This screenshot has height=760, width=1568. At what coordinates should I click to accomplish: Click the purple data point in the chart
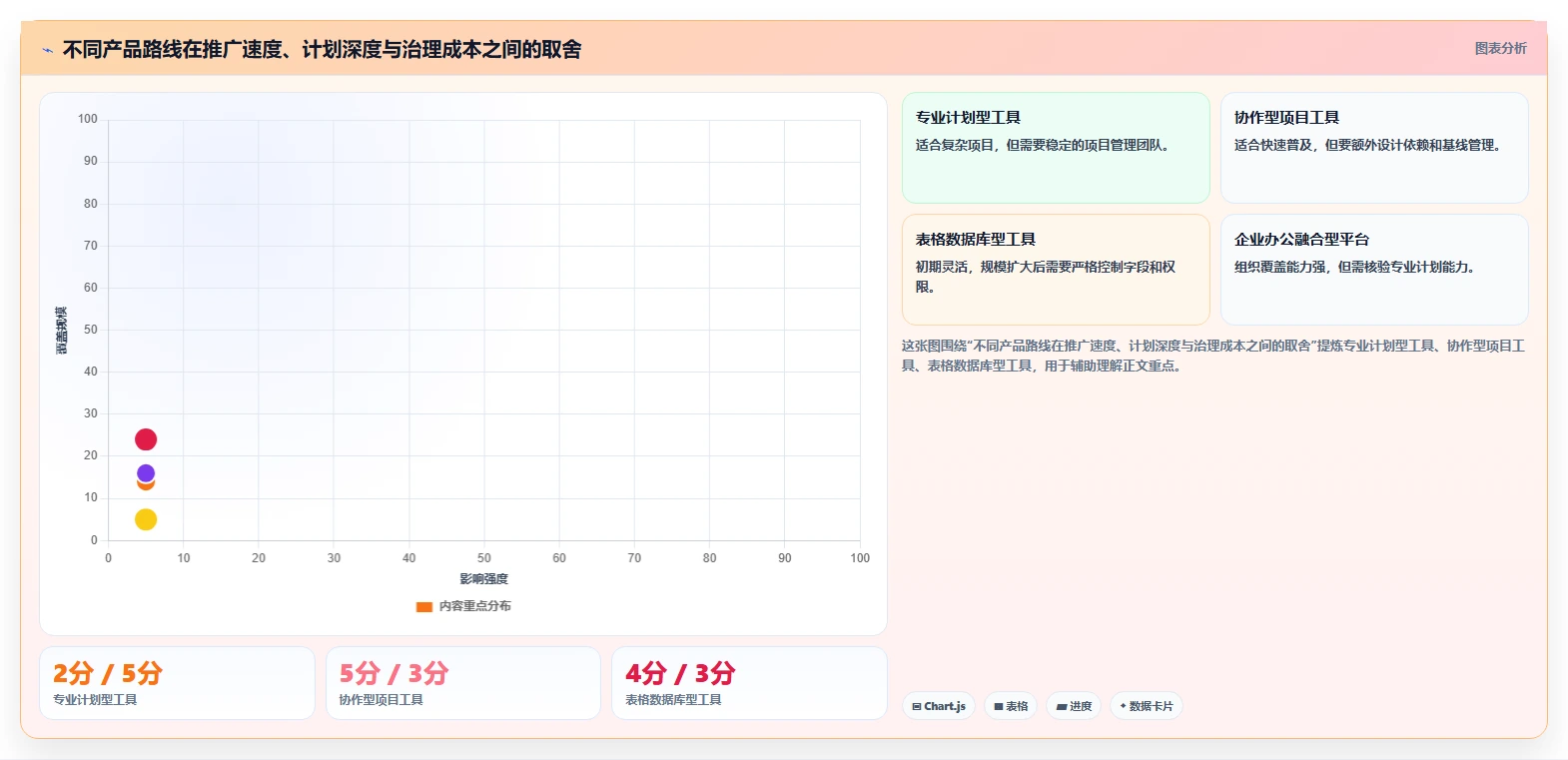[146, 473]
